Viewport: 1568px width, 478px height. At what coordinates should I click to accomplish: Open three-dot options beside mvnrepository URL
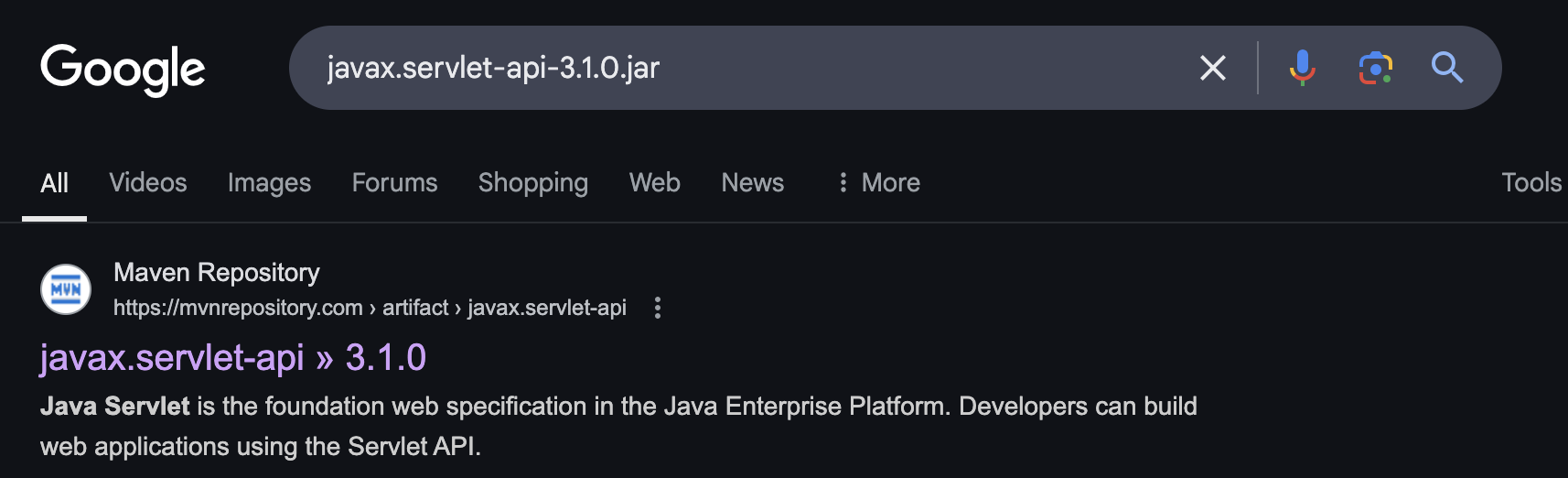657,308
